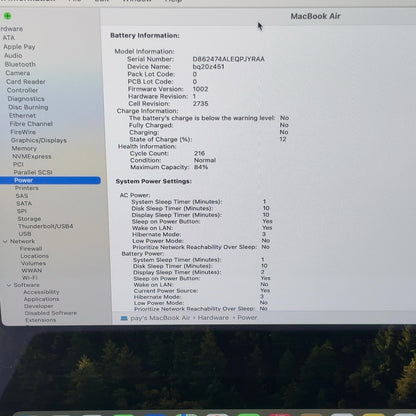Select Apple Pay in sidebar

[19, 47]
